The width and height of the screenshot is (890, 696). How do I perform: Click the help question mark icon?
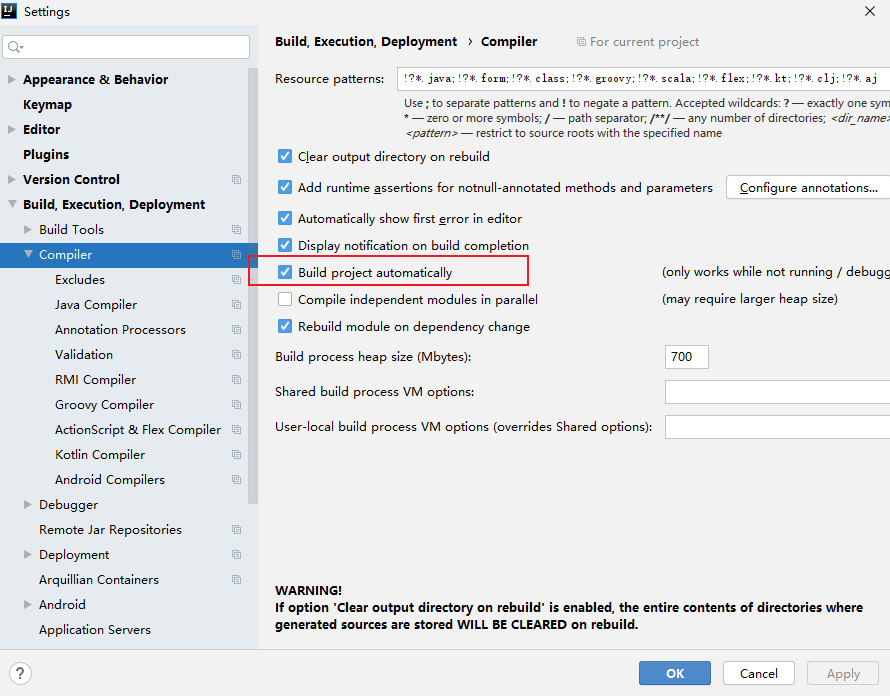coord(20,674)
